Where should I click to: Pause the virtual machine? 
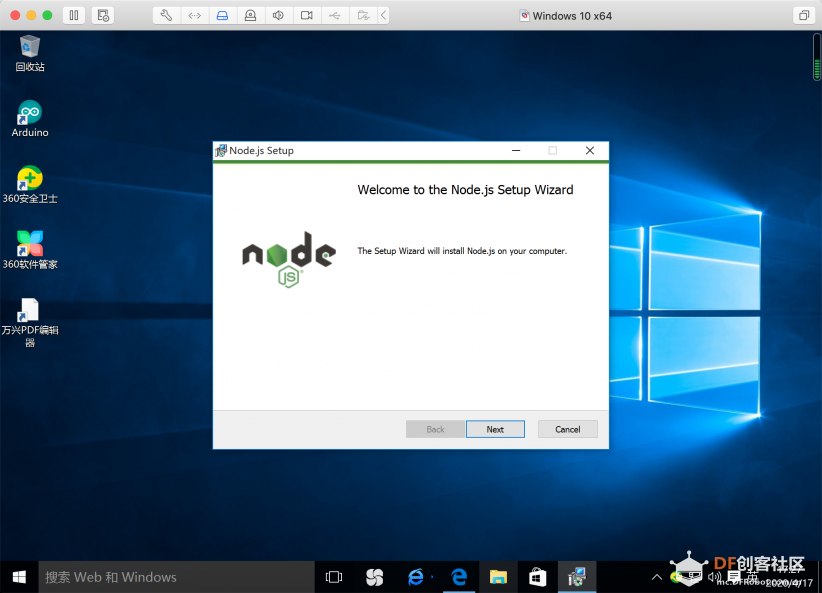74,15
